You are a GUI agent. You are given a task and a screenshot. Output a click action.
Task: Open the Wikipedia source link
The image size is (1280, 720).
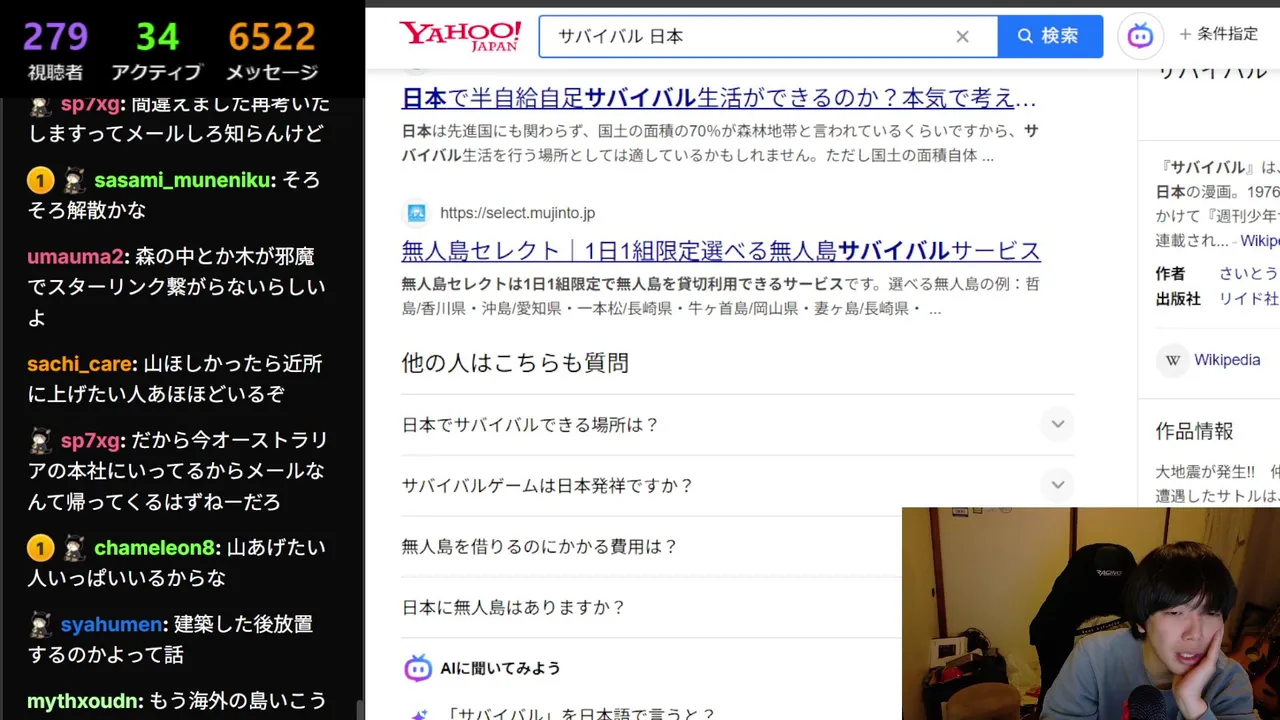[x=1227, y=360]
